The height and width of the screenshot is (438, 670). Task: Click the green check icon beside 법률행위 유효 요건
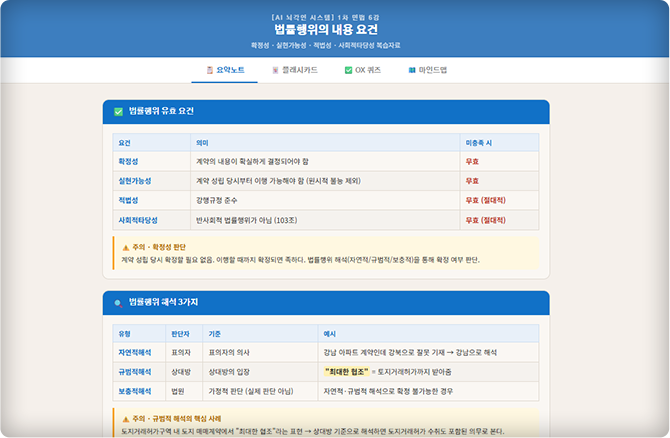118,112
